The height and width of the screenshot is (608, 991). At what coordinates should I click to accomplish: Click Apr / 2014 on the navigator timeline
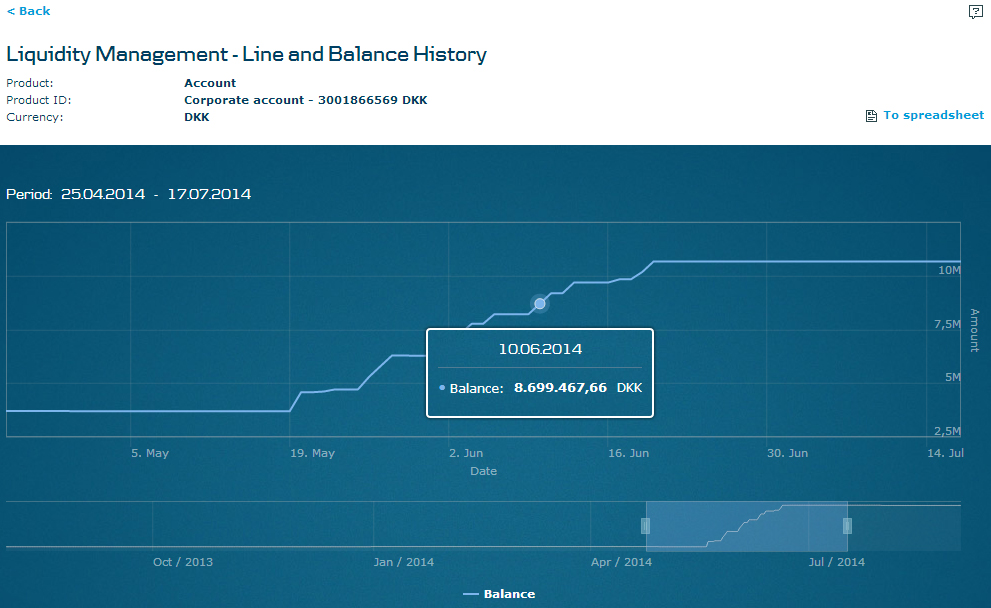tap(621, 562)
